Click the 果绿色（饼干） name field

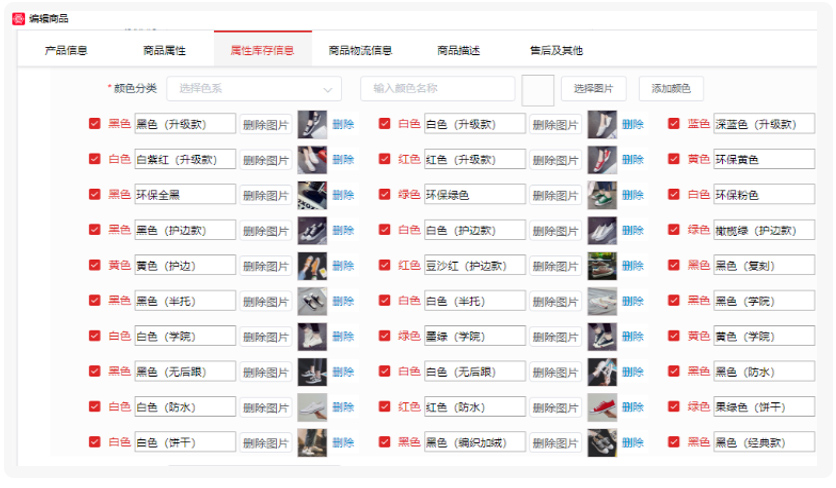click(764, 407)
